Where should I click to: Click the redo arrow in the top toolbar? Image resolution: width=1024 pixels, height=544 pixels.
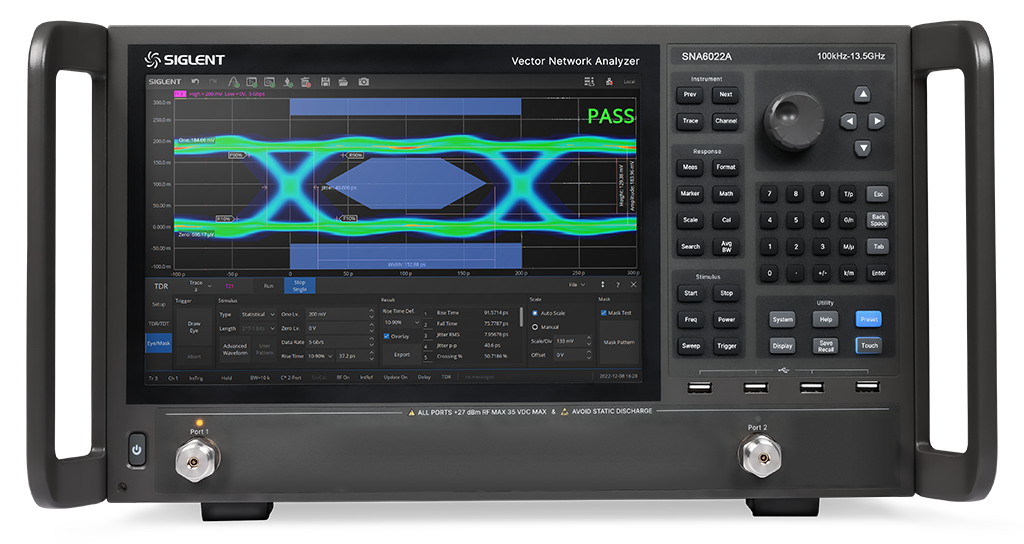click(213, 82)
